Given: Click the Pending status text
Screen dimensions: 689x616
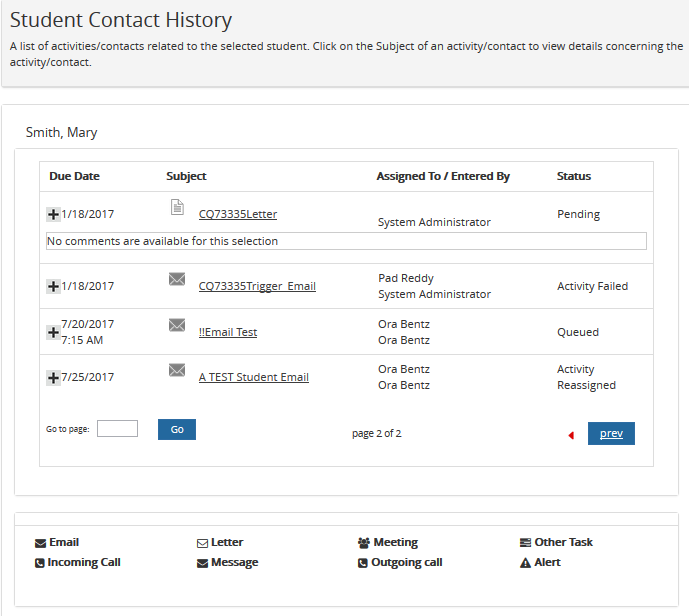Looking at the screenshot, I should coord(578,214).
